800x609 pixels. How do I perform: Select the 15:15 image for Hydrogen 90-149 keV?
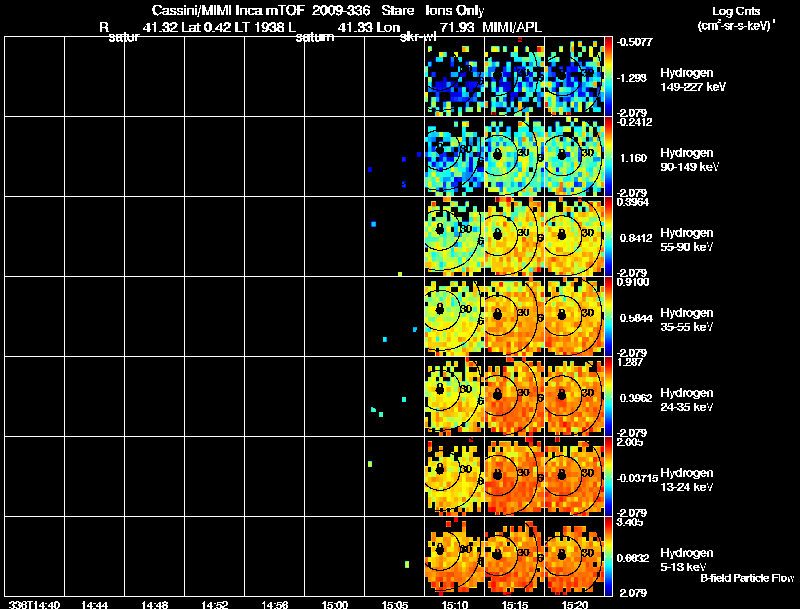pyautogui.click(x=514, y=157)
